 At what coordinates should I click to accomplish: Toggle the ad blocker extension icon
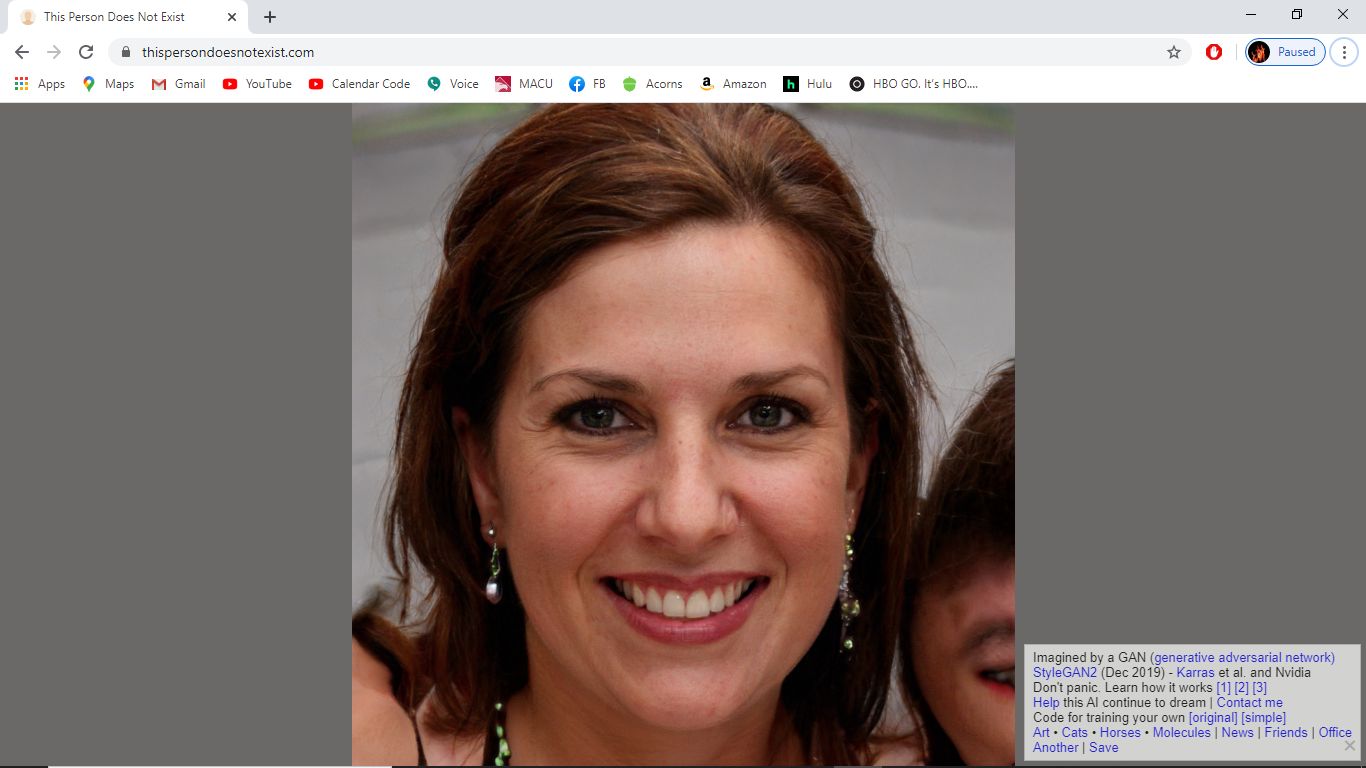tap(1213, 51)
